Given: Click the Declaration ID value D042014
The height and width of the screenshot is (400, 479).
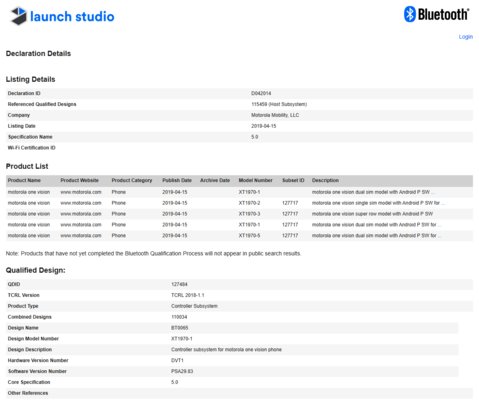Looking at the screenshot, I should point(261,93).
